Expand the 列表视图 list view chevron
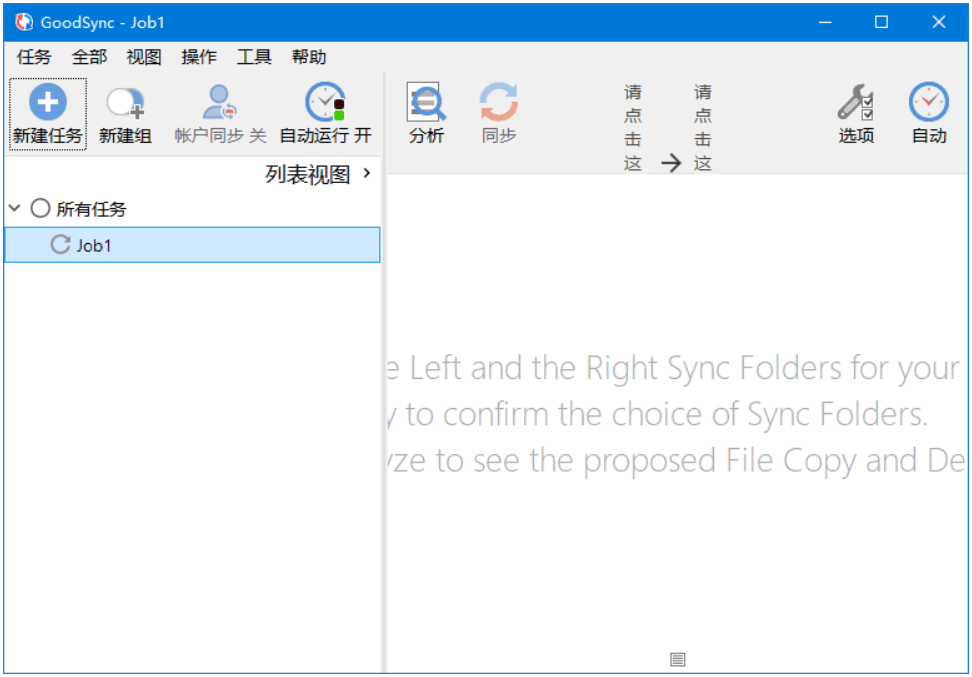Viewport: 972px width, 677px height. (367, 174)
